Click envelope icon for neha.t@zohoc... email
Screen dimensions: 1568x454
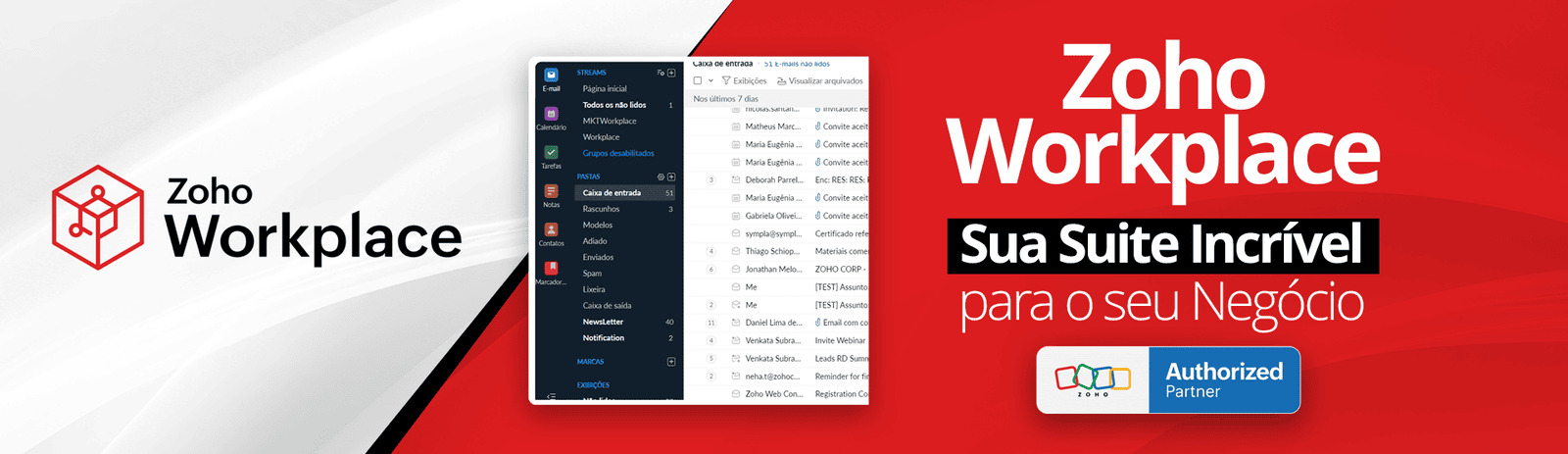(x=736, y=376)
